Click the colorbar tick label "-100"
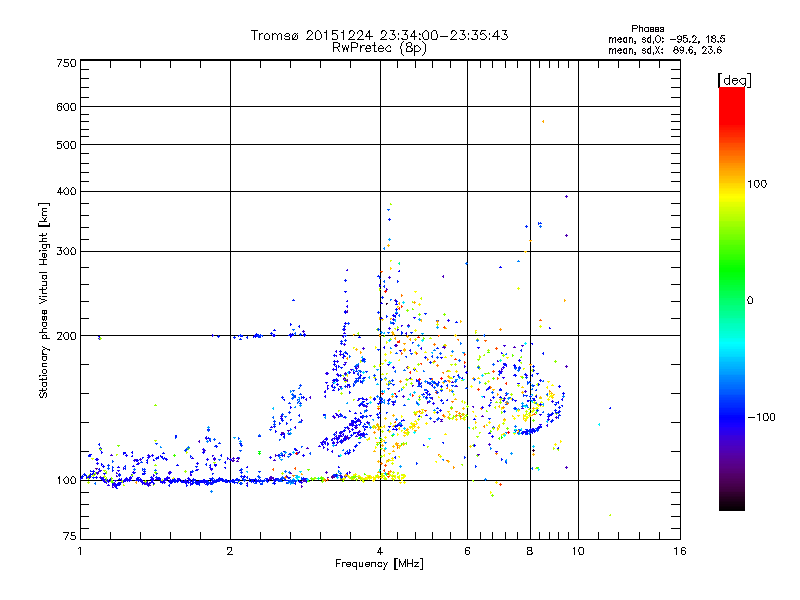800x600 pixels. 761,417
